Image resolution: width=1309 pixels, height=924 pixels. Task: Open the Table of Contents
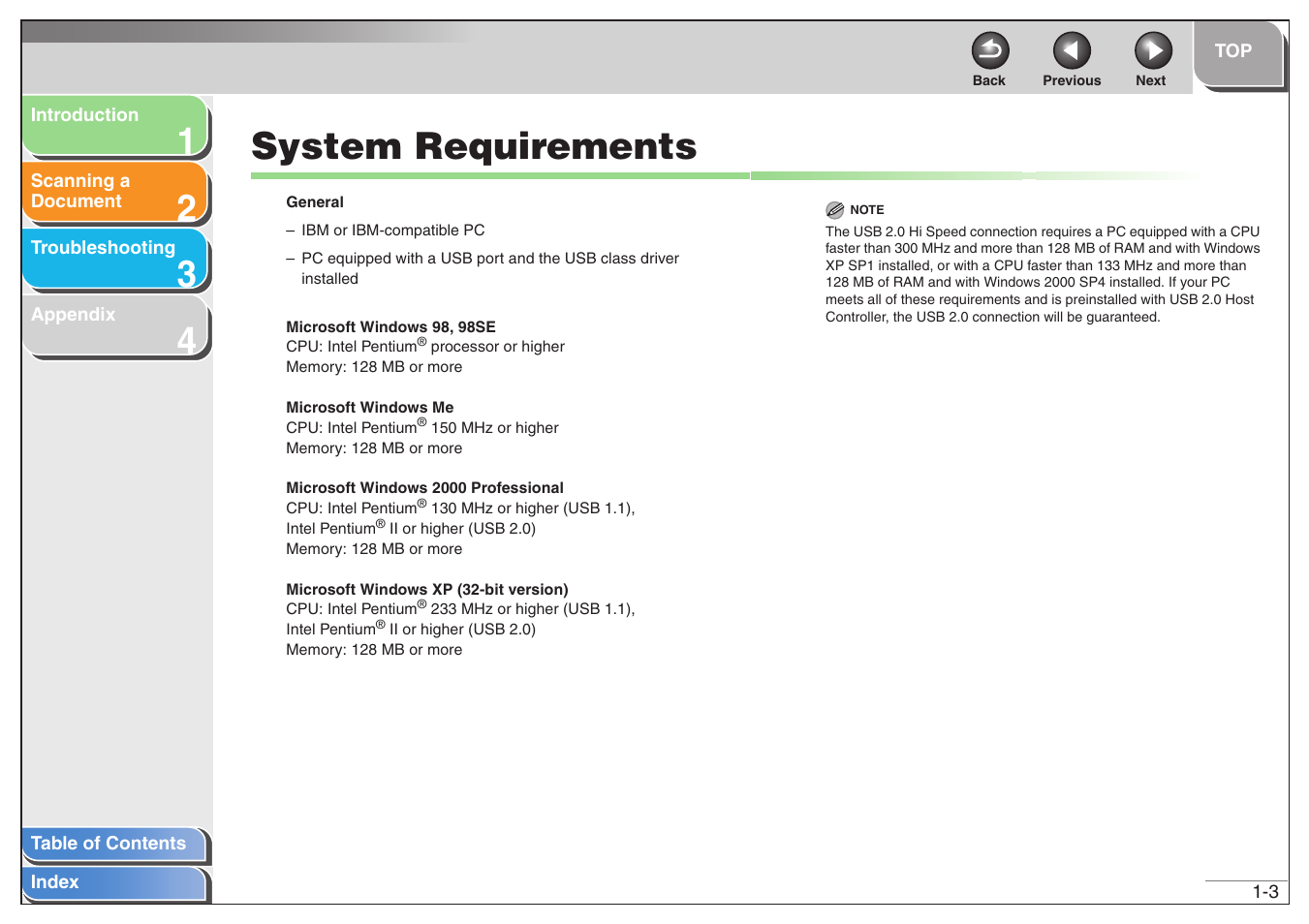click(x=115, y=845)
